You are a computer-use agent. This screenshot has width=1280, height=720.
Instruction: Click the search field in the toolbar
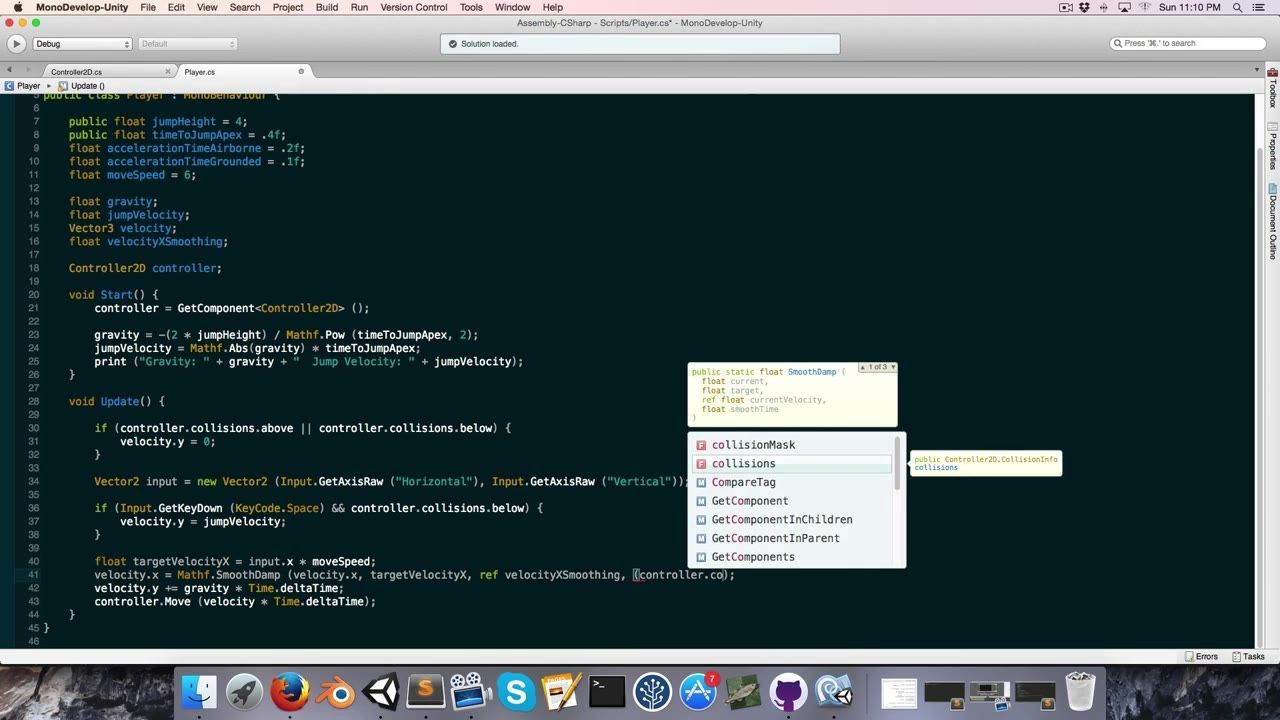pos(1188,43)
